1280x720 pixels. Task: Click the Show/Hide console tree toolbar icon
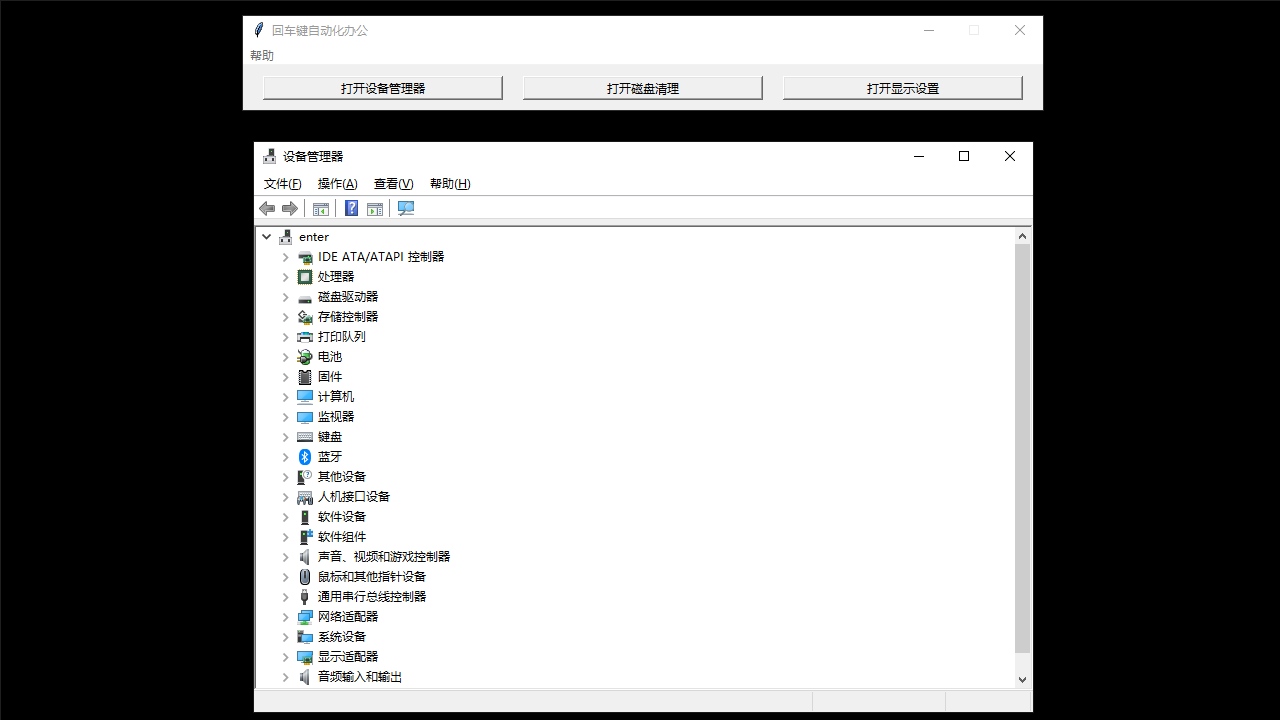pos(321,208)
